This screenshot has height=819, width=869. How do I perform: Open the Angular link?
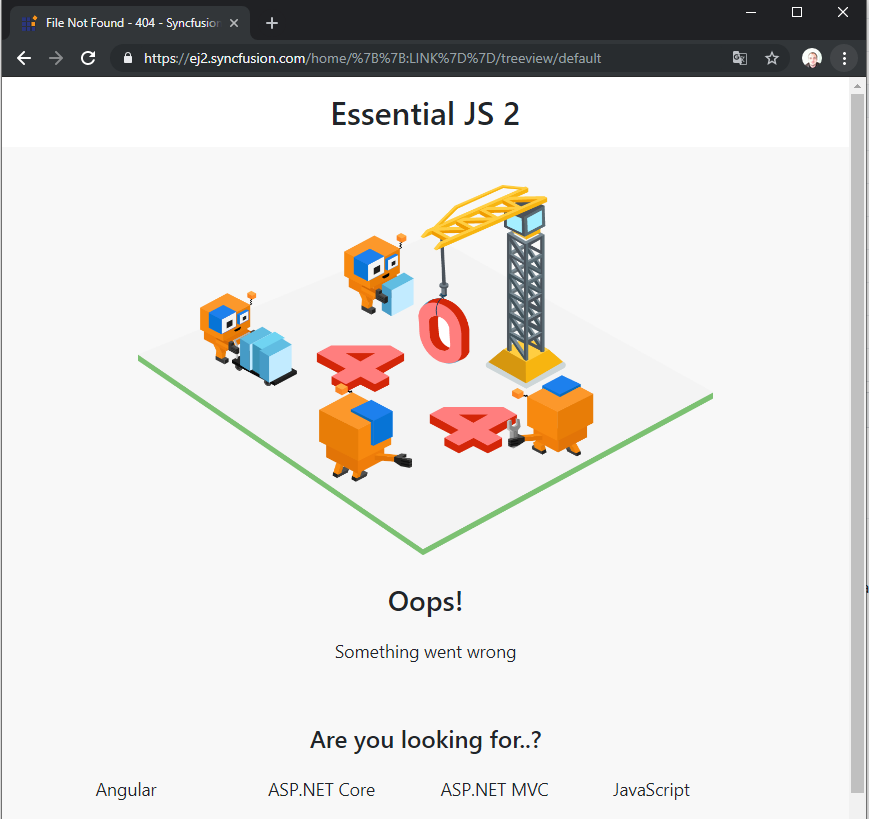126,790
